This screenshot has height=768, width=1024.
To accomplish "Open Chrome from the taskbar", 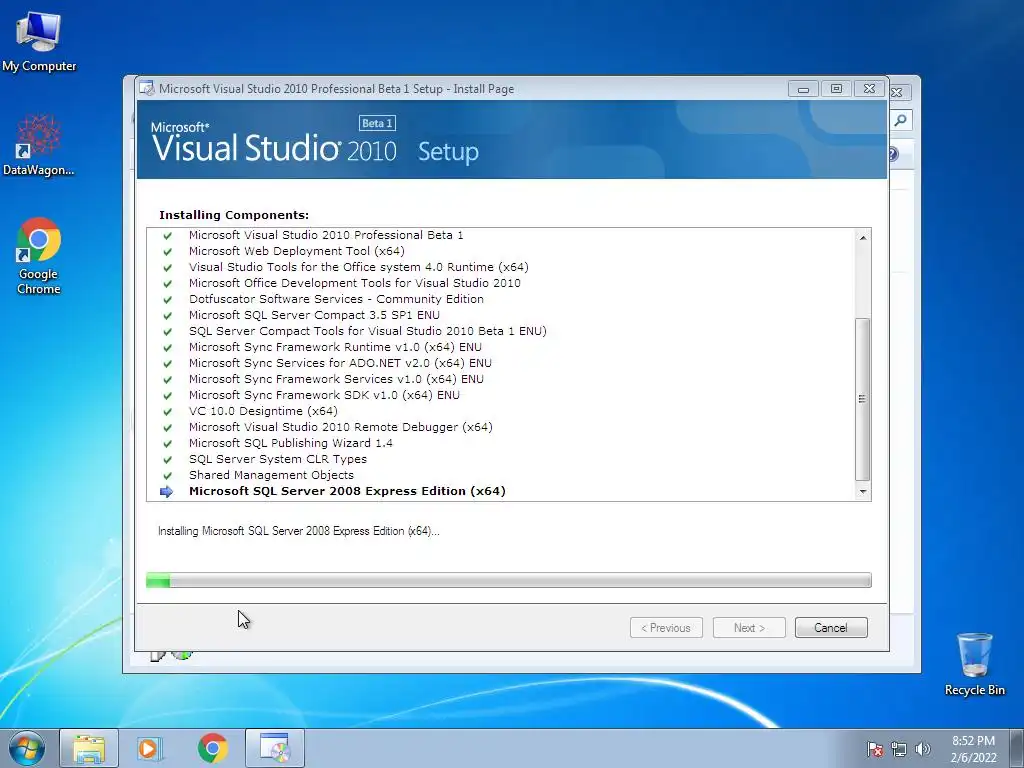I will (213, 748).
